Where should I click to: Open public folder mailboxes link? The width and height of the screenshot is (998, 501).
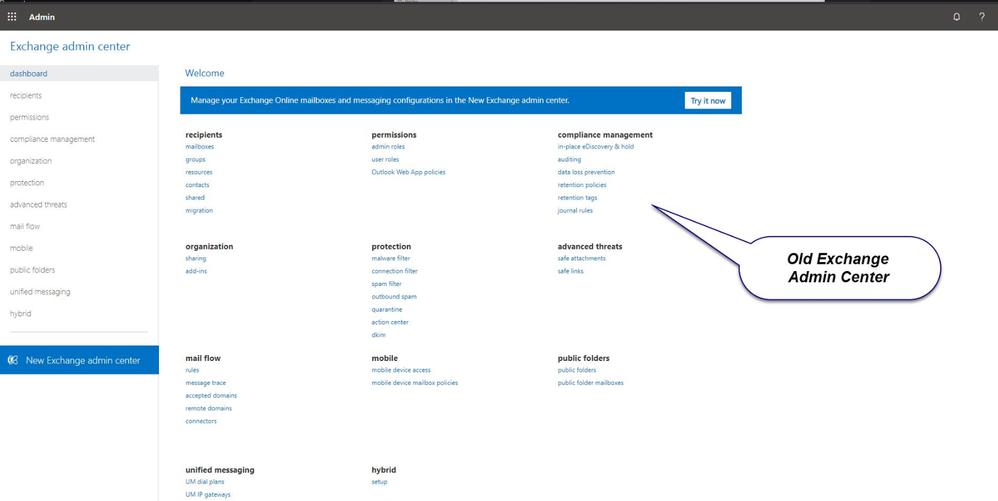pos(591,383)
